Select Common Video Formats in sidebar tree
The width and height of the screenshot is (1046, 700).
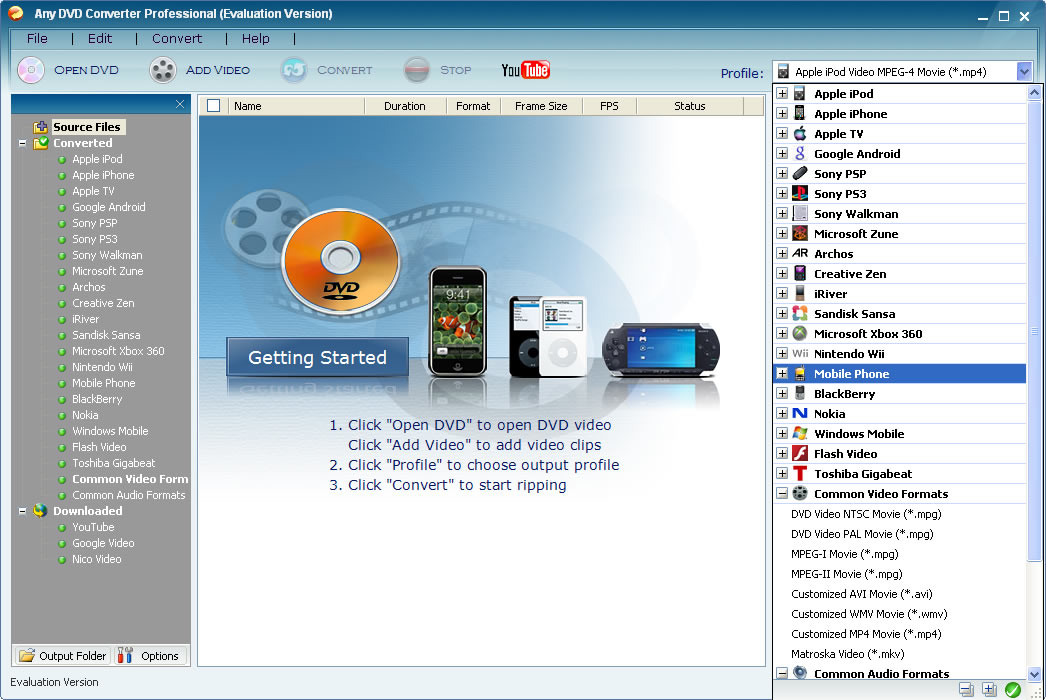[130, 479]
